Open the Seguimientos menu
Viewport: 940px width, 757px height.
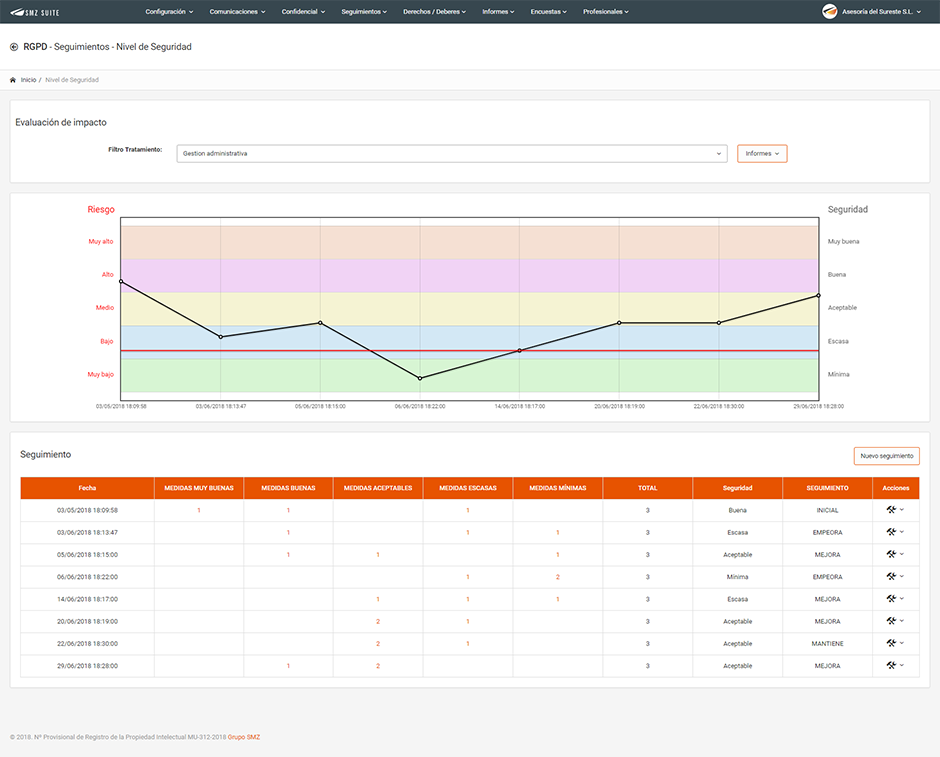[x=364, y=11]
